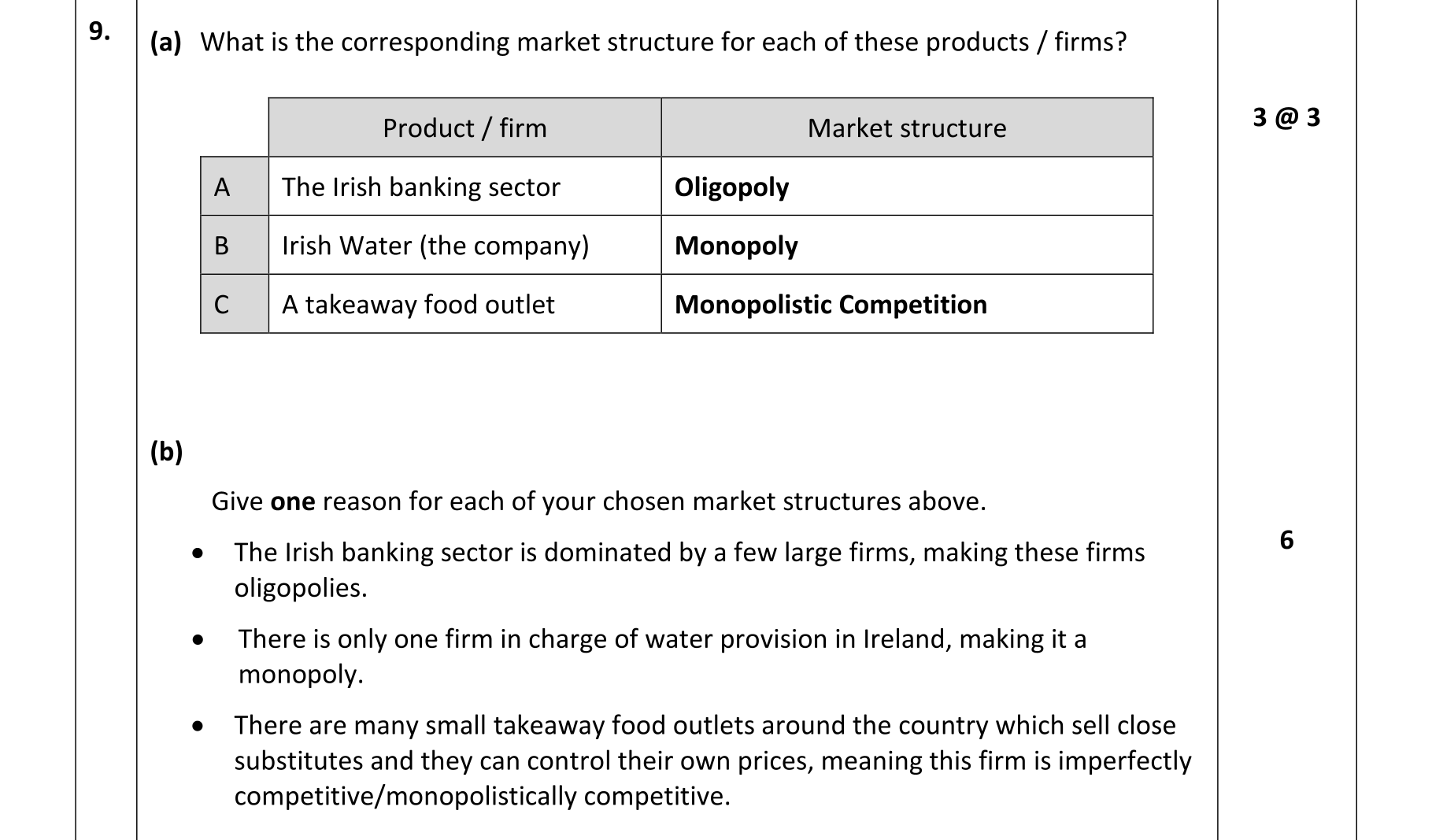Select 'A takeaway food outlet' cell
This screenshot has height=840, width=1432.
(x=418, y=305)
